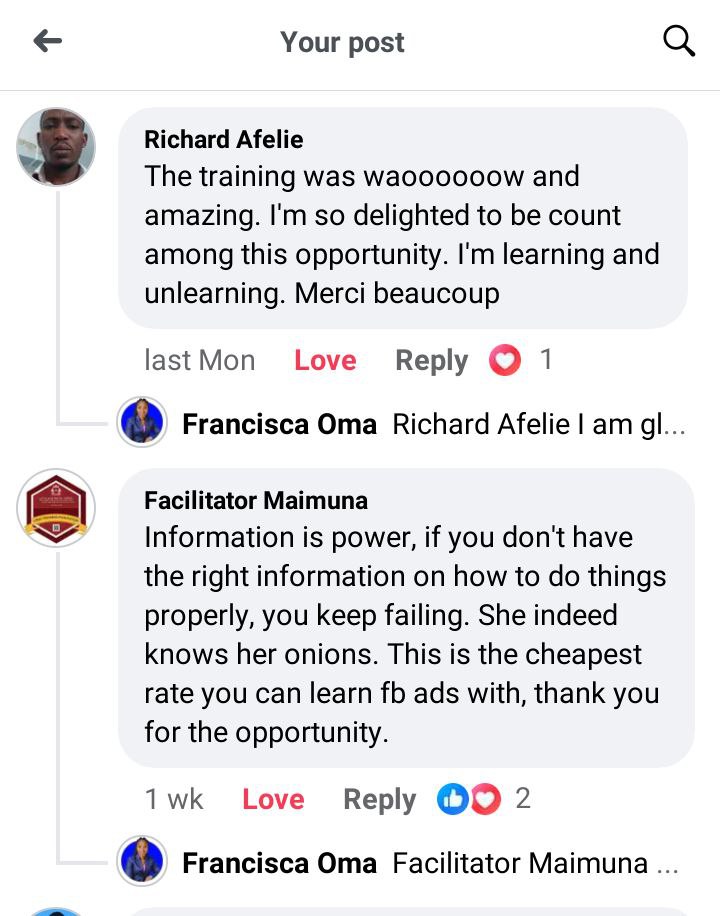Reply to Facilitator Maimuna's comment

point(379,799)
